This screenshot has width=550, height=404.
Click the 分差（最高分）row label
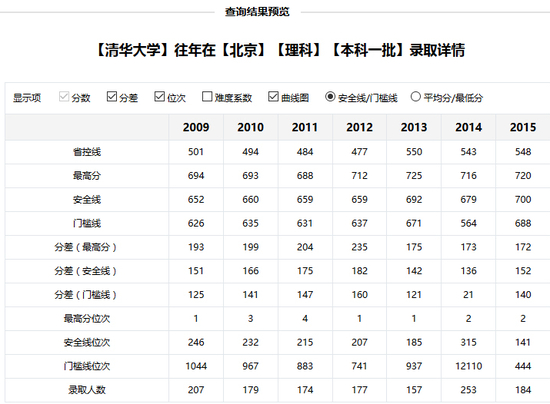coord(85,247)
